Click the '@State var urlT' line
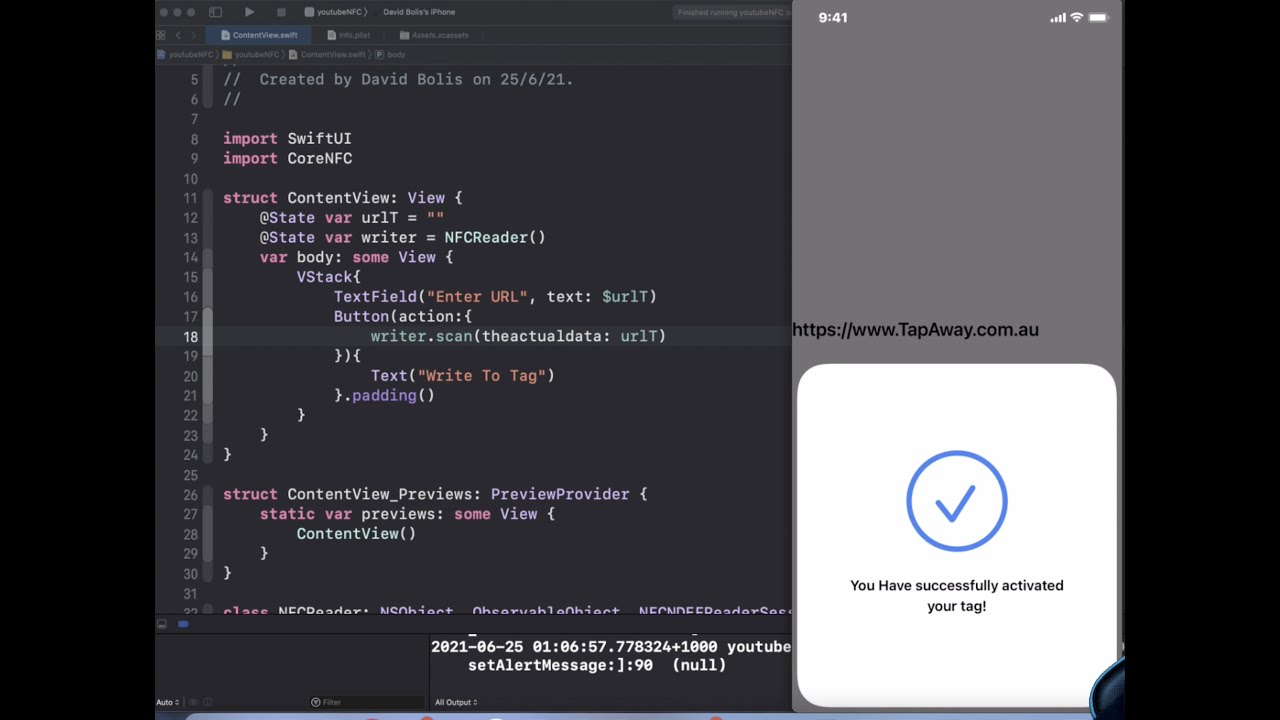1280x720 pixels. coord(352,218)
